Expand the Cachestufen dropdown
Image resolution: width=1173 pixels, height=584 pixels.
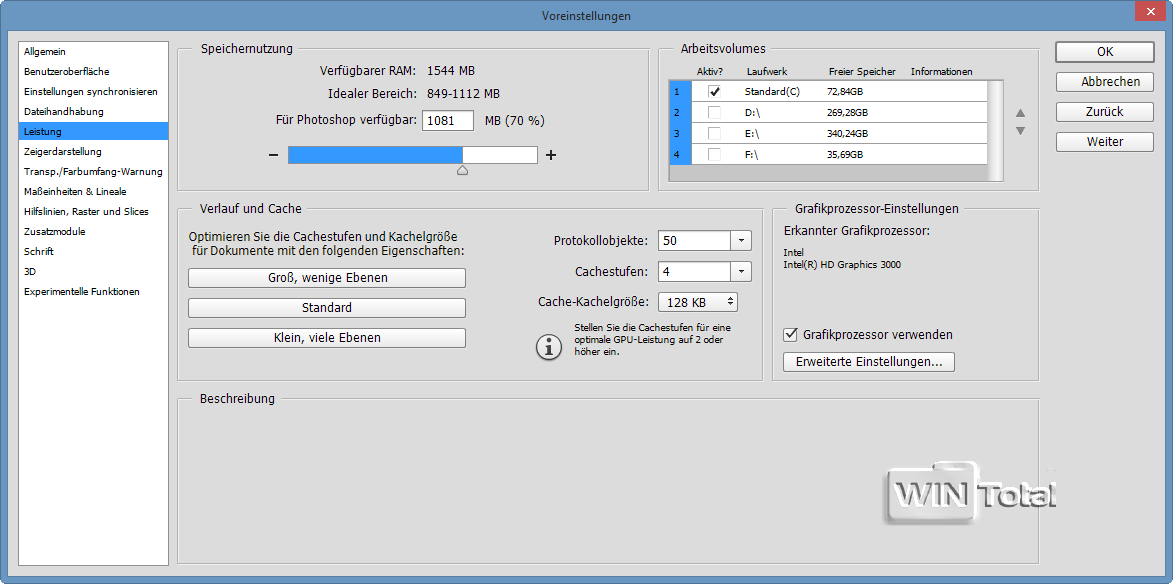[x=740, y=271]
